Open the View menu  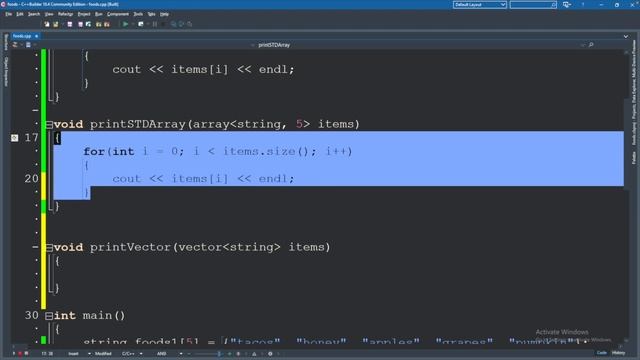pos(49,14)
